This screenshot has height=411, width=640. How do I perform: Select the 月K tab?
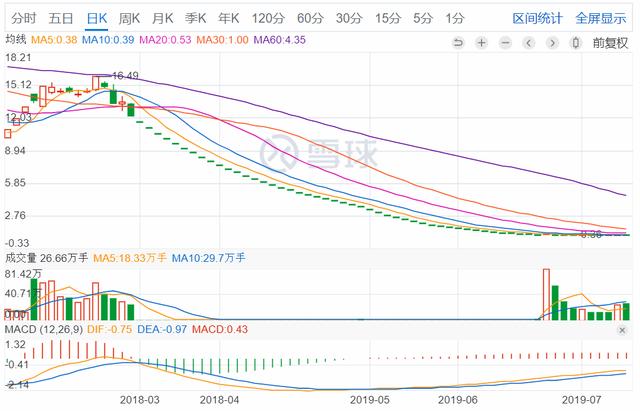162,18
